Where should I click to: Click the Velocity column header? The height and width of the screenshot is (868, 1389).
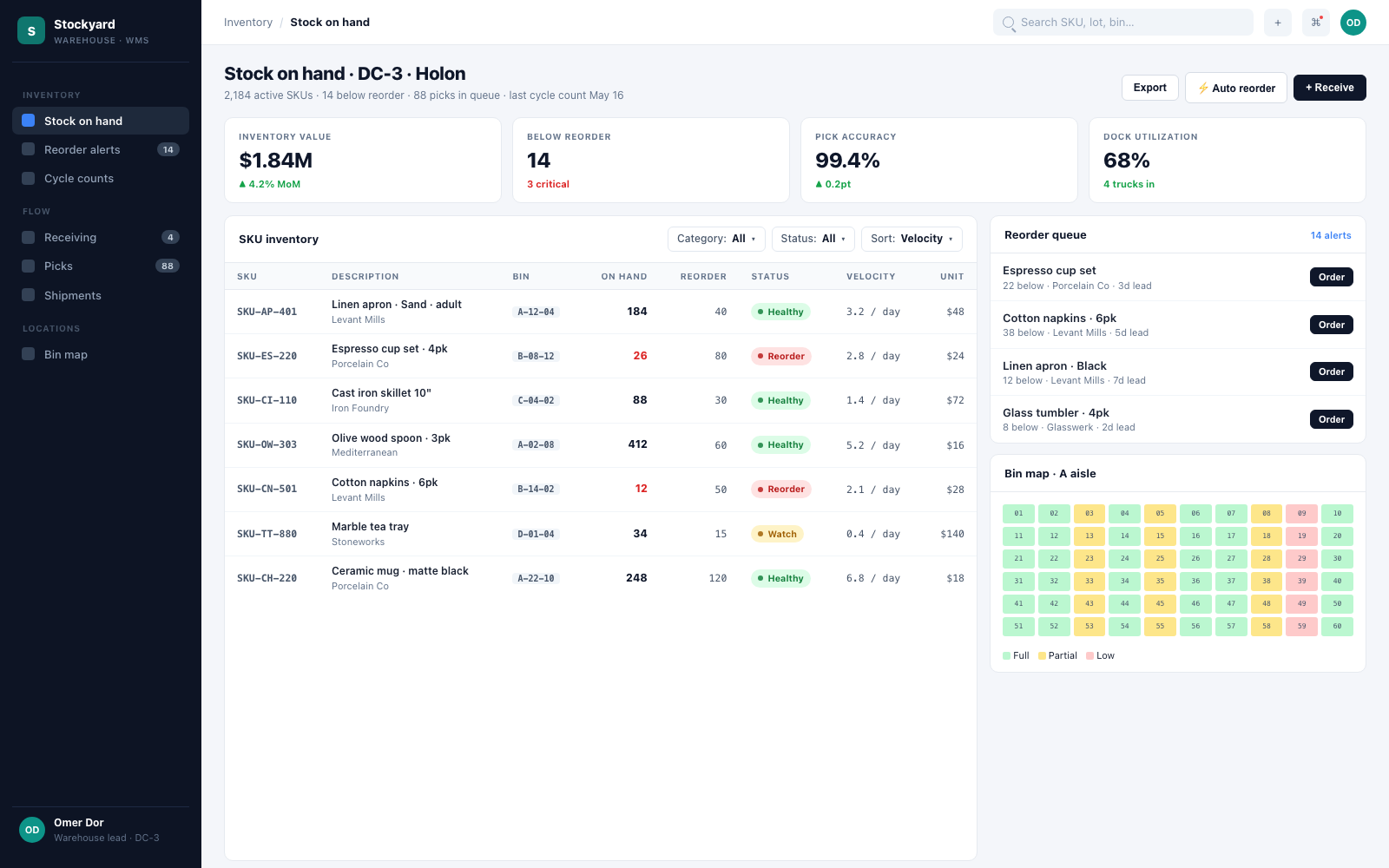coord(871,277)
